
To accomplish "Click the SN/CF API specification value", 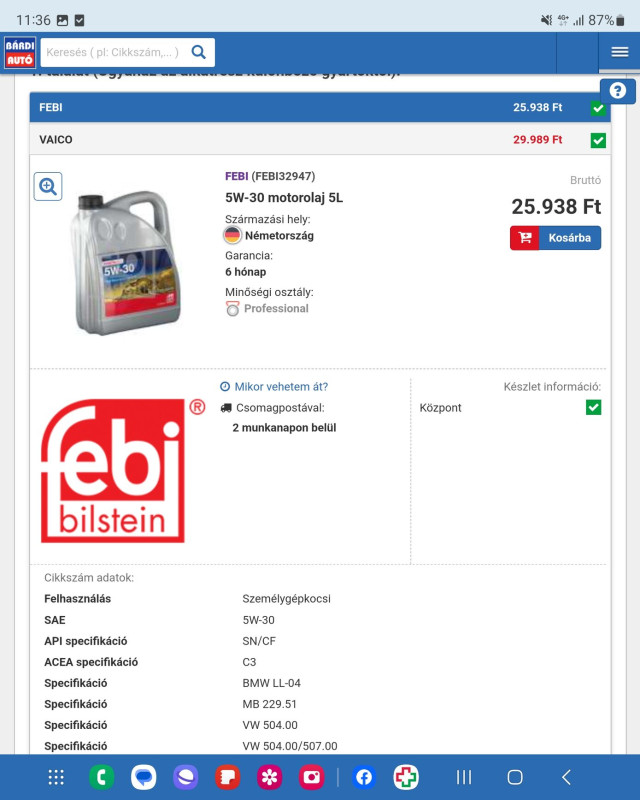I will (259, 641).
